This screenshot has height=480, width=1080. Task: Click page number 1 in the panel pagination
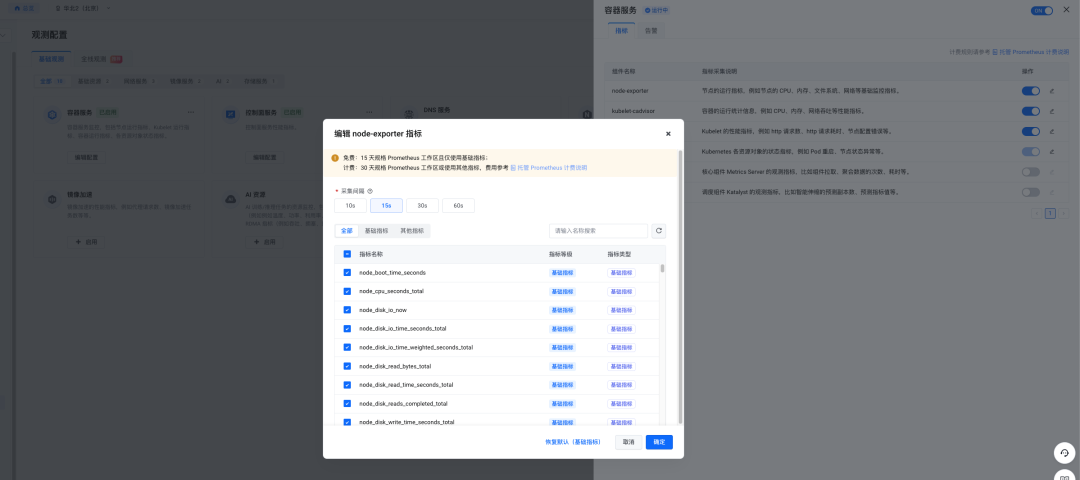[x=1050, y=213]
